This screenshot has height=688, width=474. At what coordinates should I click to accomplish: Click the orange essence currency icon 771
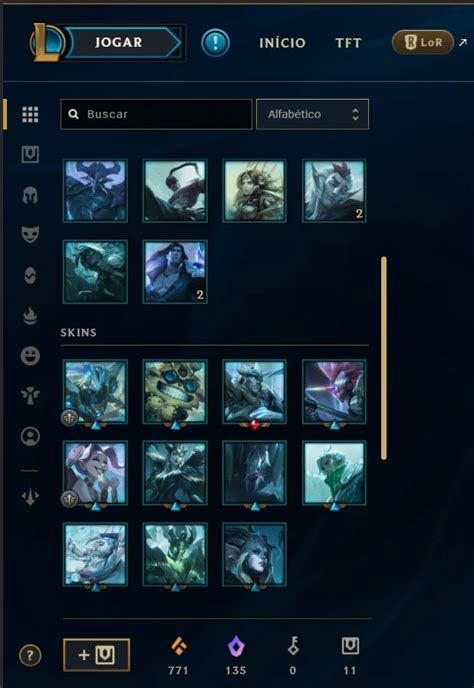pos(179,646)
